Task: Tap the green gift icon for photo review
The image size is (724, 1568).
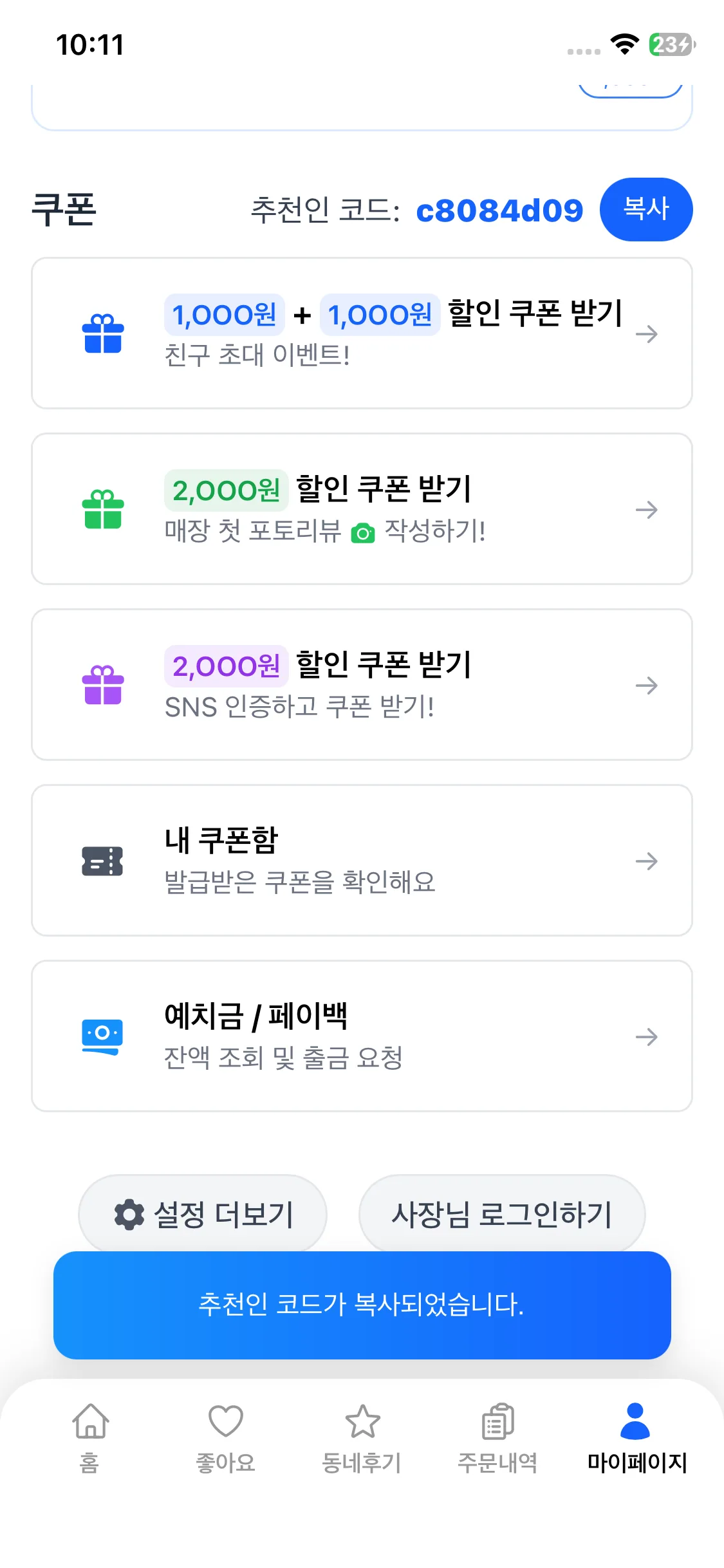Action: coord(103,509)
